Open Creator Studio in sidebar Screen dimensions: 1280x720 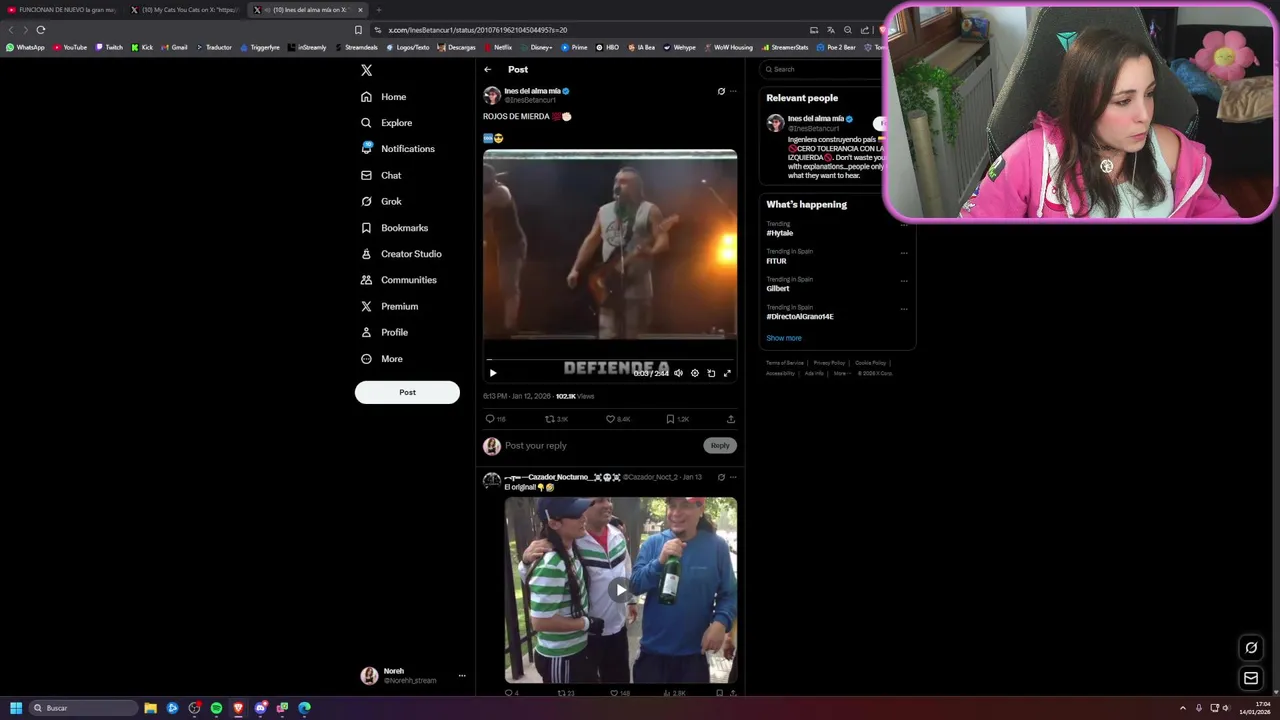click(401, 254)
